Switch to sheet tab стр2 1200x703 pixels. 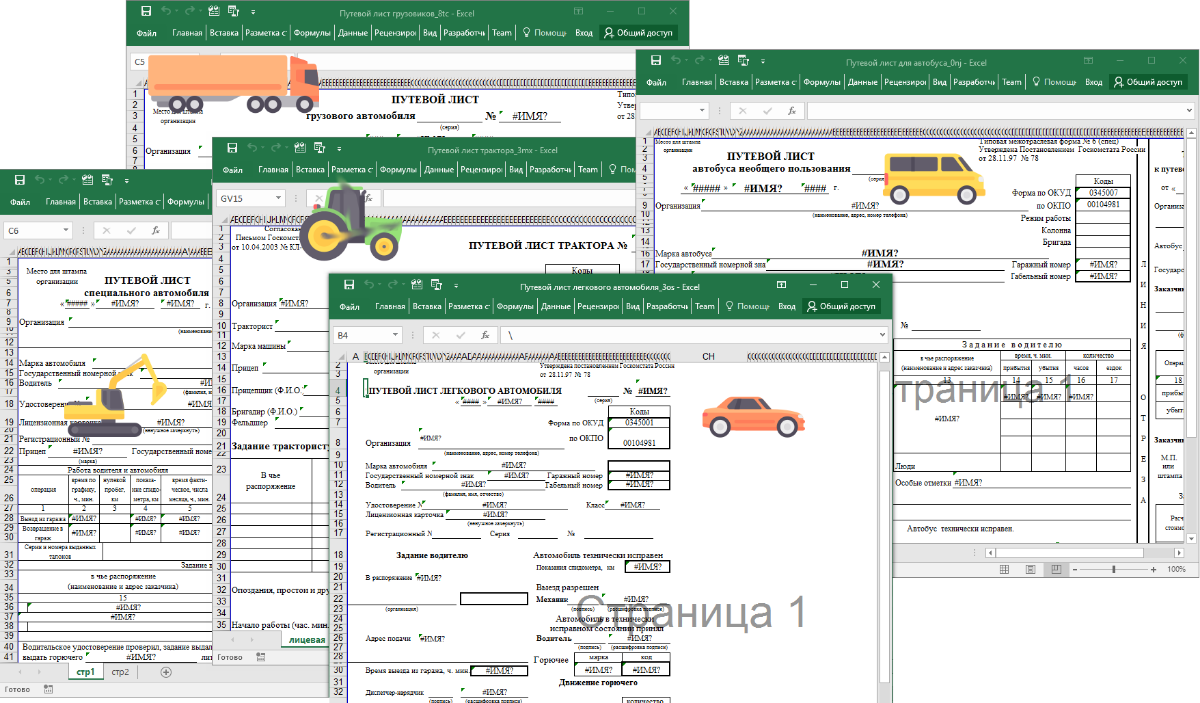click(x=120, y=672)
